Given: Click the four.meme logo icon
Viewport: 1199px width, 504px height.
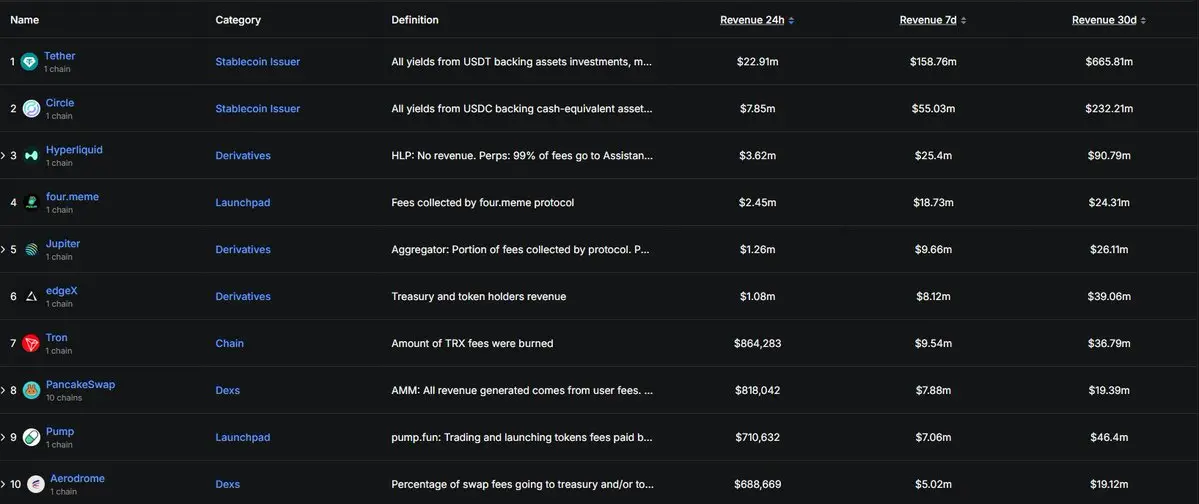Looking at the screenshot, I should click(x=31, y=203).
